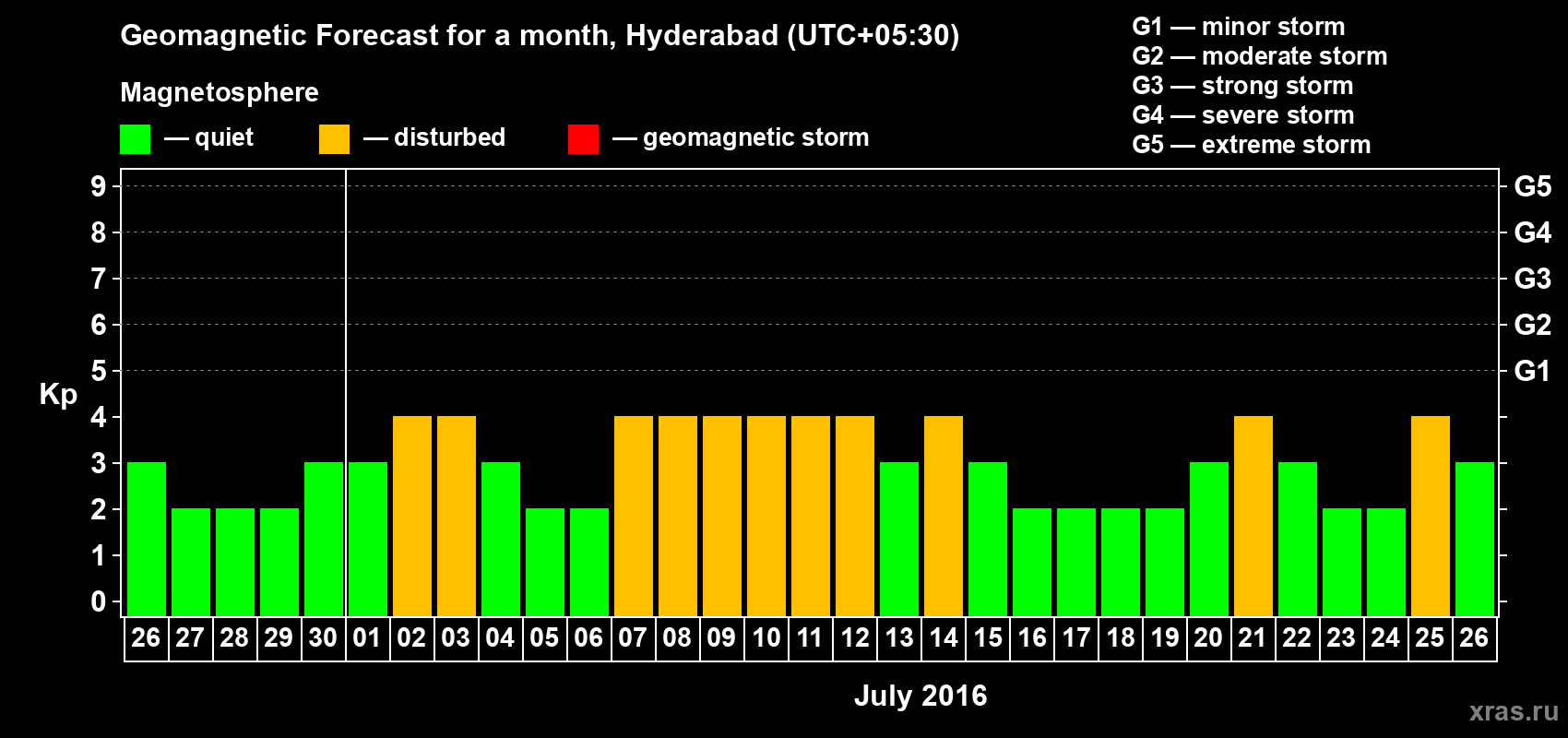Click the red geomagnetic storm legend swatch
The height and width of the screenshot is (738, 1568).
(x=583, y=139)
